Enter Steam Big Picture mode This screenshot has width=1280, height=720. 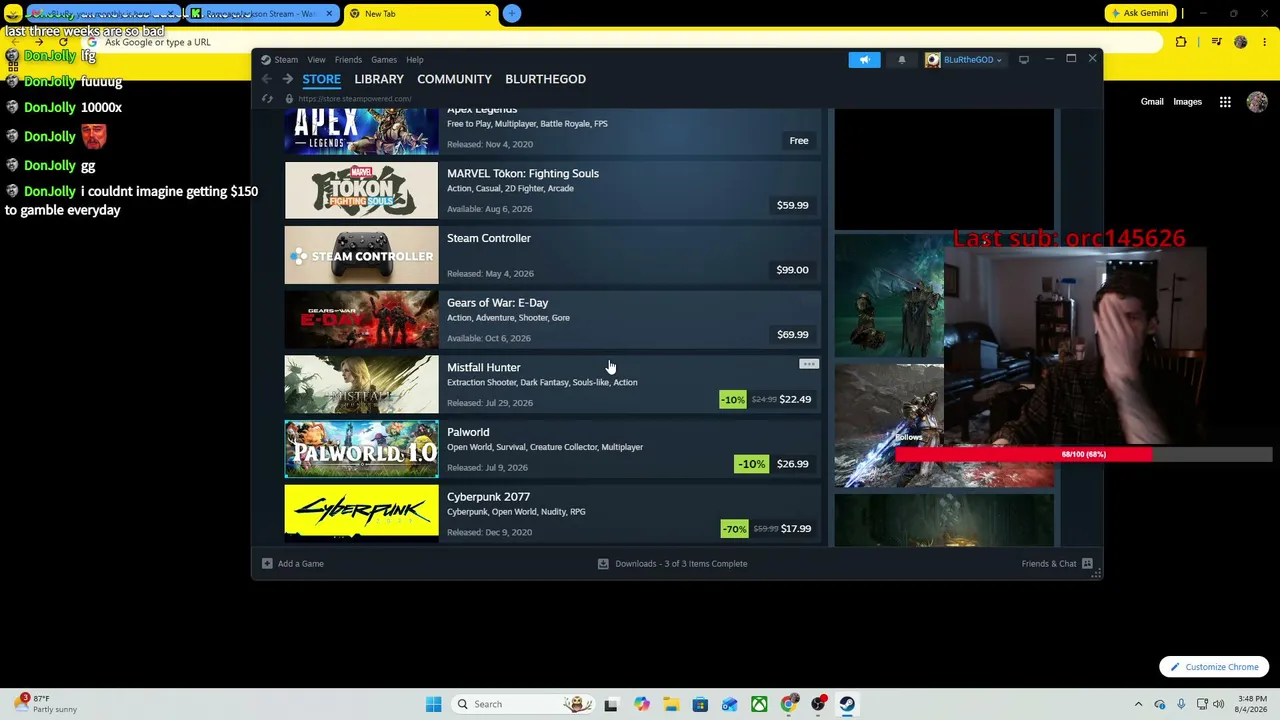(1024, 60)
